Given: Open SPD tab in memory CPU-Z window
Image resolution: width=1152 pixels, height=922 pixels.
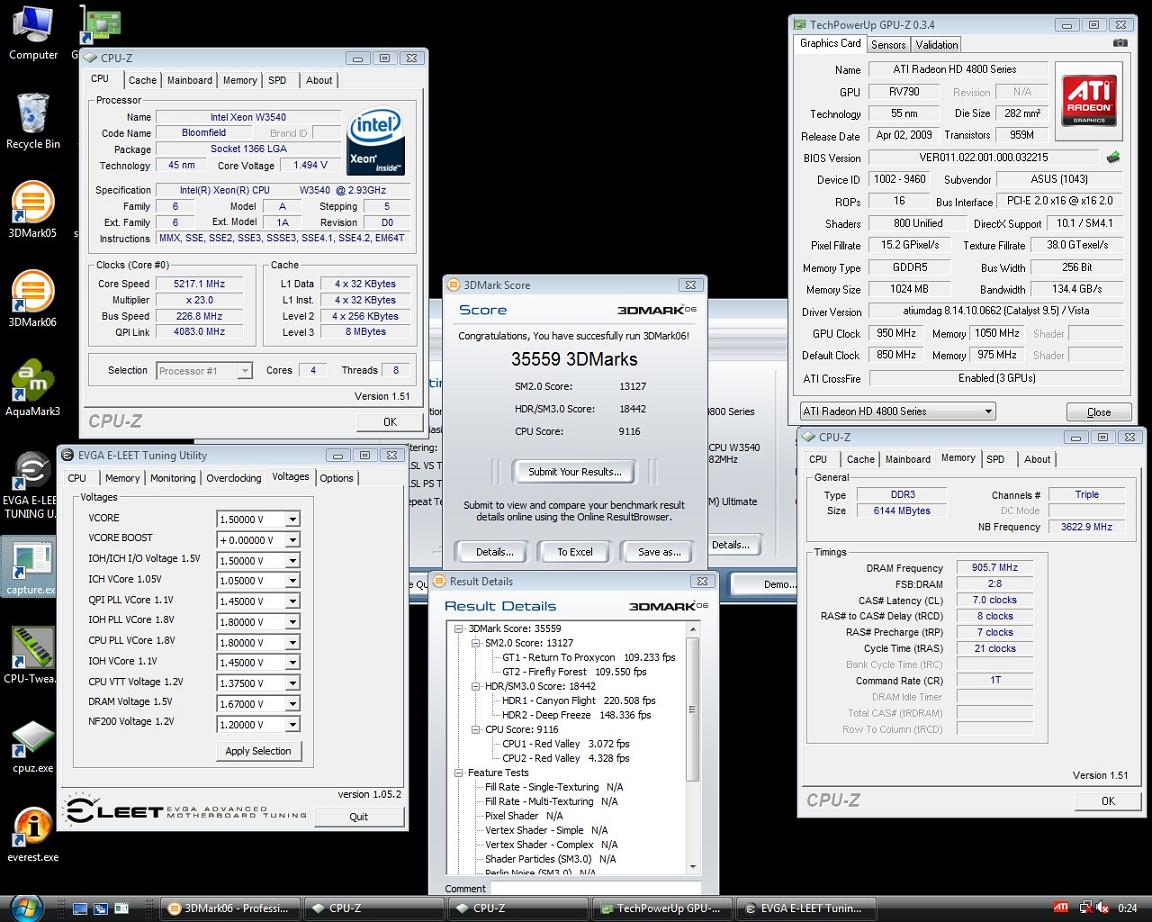Looking at the screenshot, I should pos(996,459).
